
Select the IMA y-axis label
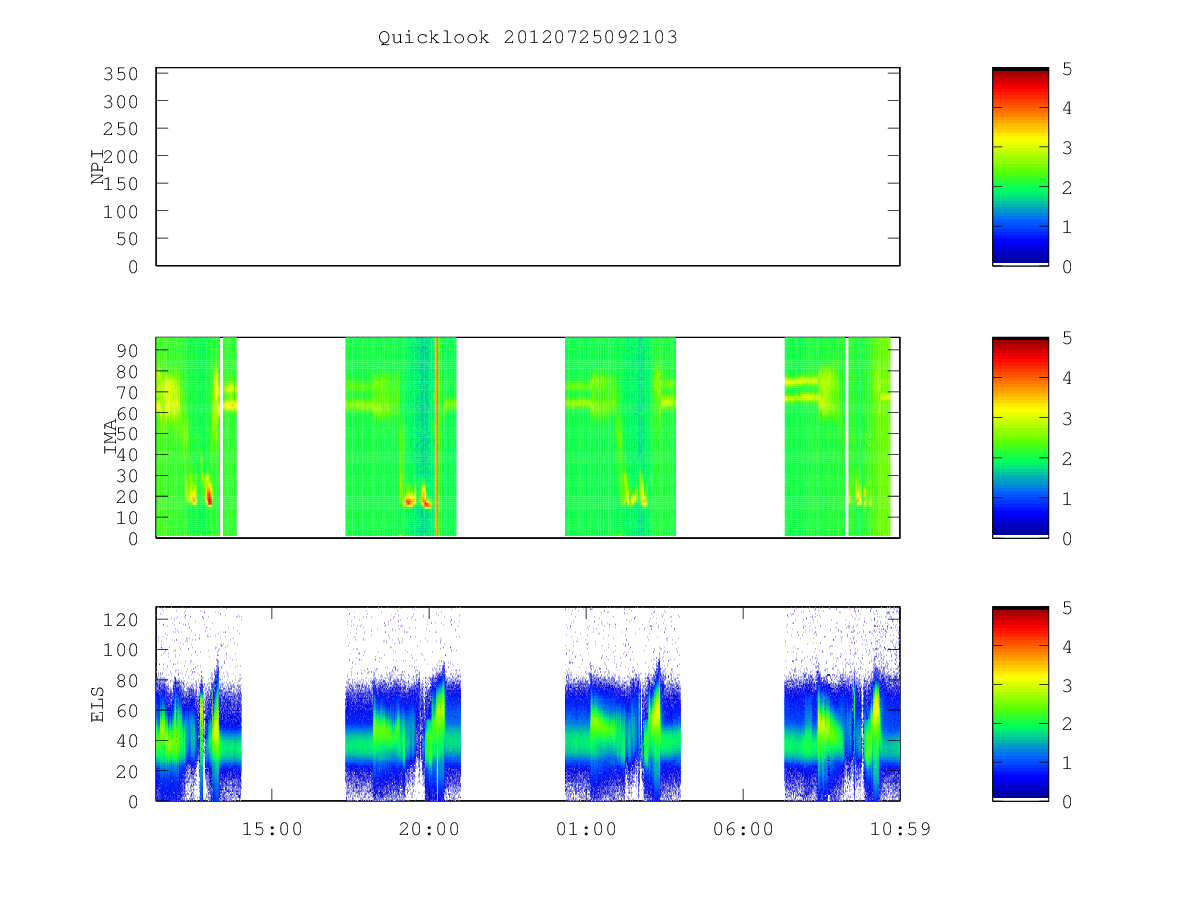tap(110, 437)
